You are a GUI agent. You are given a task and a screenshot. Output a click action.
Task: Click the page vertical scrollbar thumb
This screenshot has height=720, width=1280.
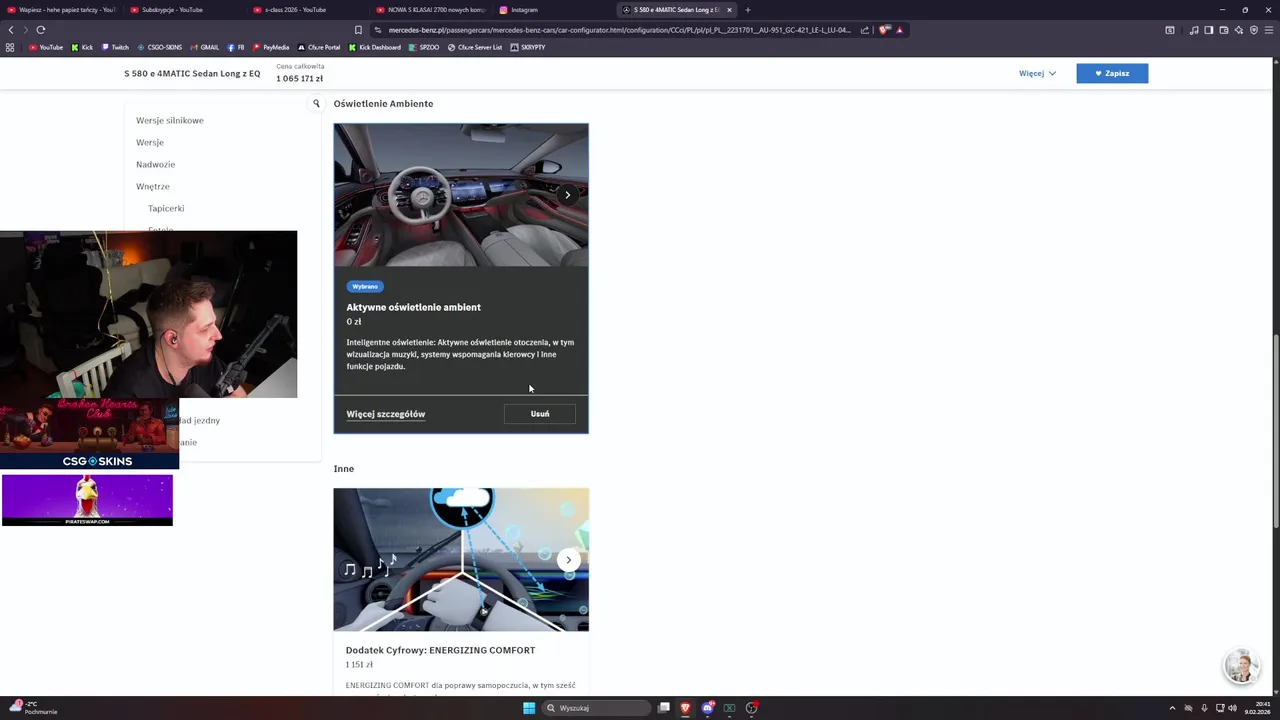(1275, 431)
